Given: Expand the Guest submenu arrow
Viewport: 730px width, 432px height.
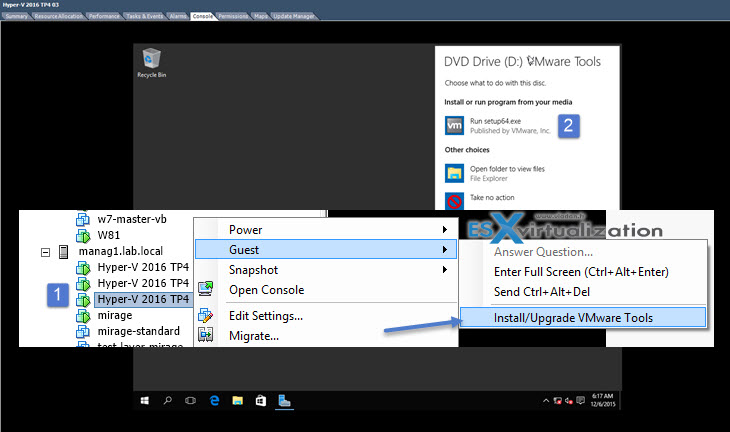Looking at the screenshot, I should click(445, 250).
